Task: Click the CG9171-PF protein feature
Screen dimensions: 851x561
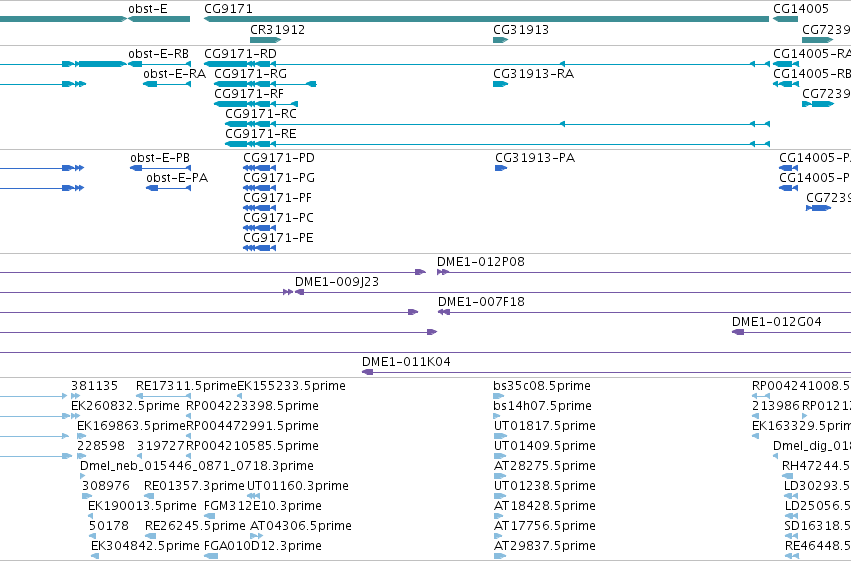Action: pyautogui.click(x=259, y=208)
